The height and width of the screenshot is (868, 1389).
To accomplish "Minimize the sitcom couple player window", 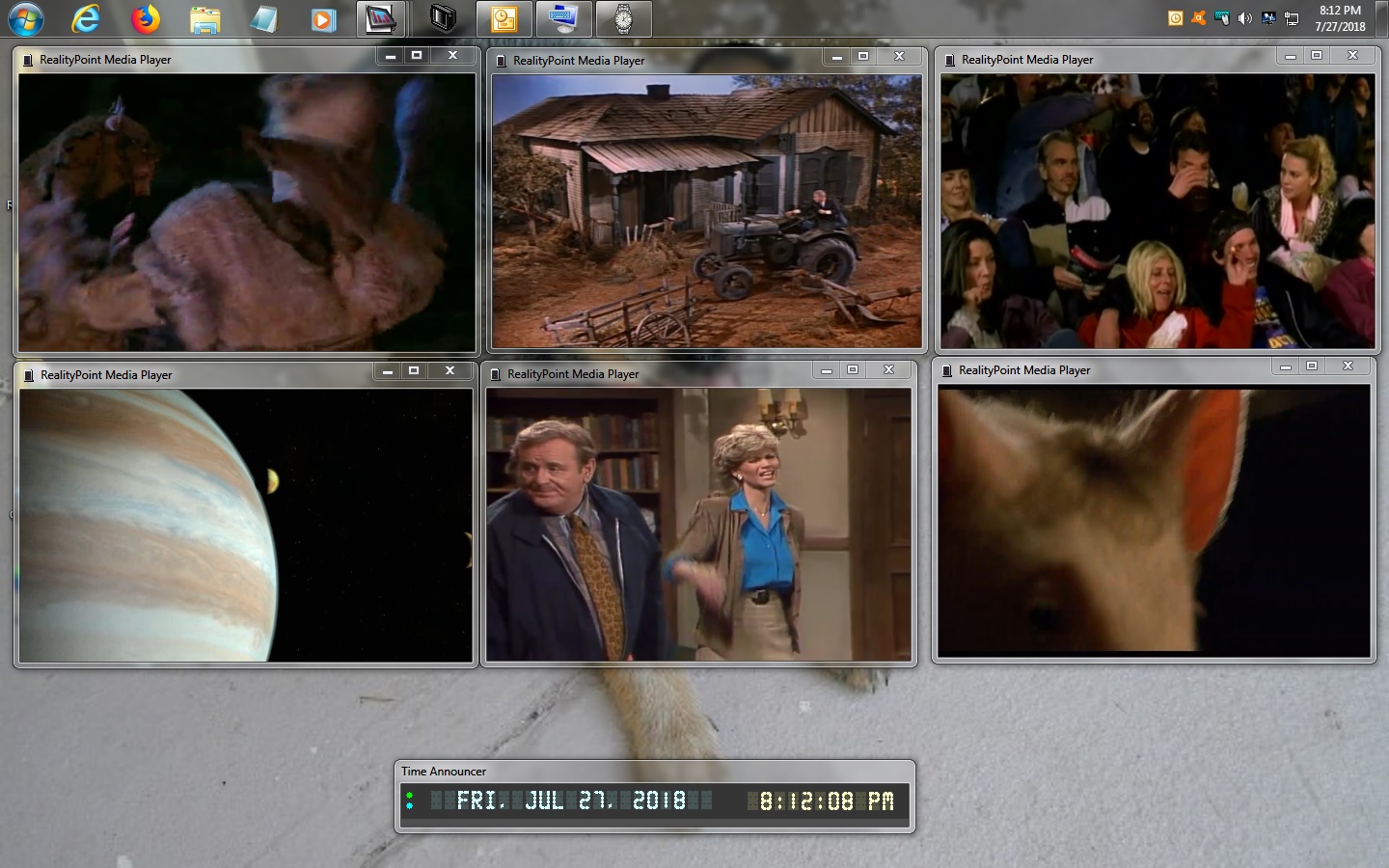I will 827,370.
